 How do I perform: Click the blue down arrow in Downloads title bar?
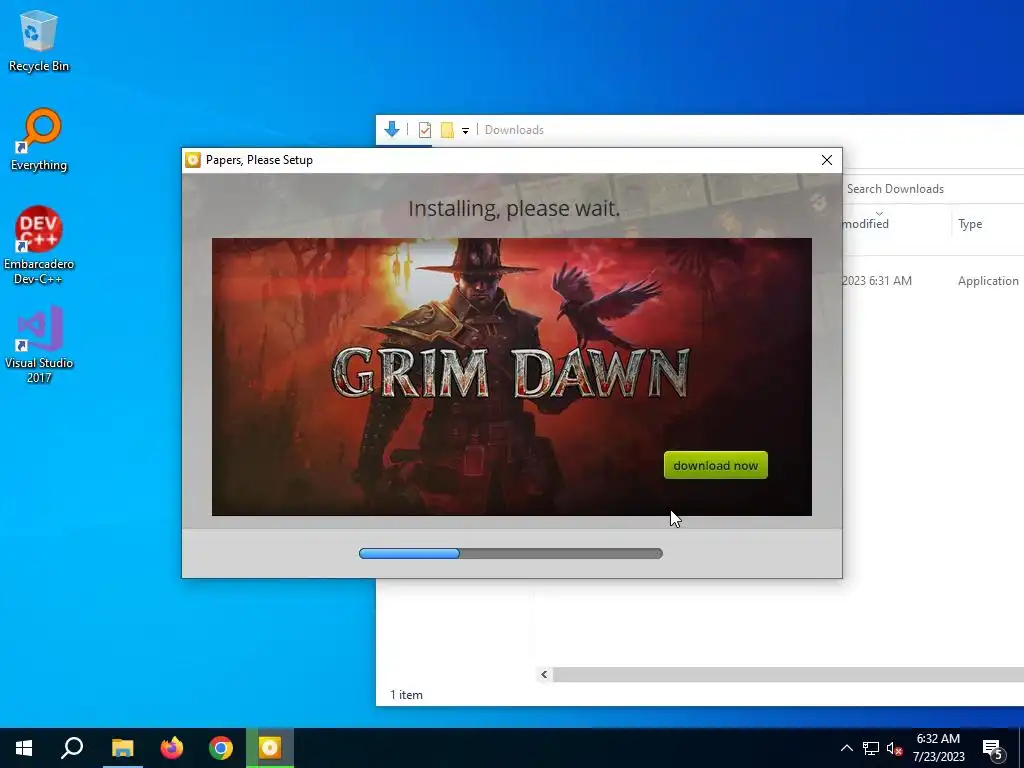tap(392, 129)
